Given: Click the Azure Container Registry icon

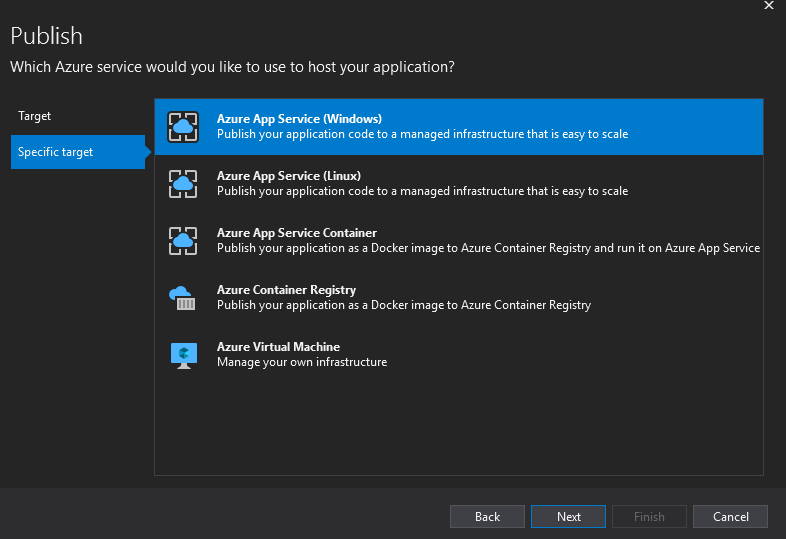Looking at the screenshot, I should coord(183,297).
